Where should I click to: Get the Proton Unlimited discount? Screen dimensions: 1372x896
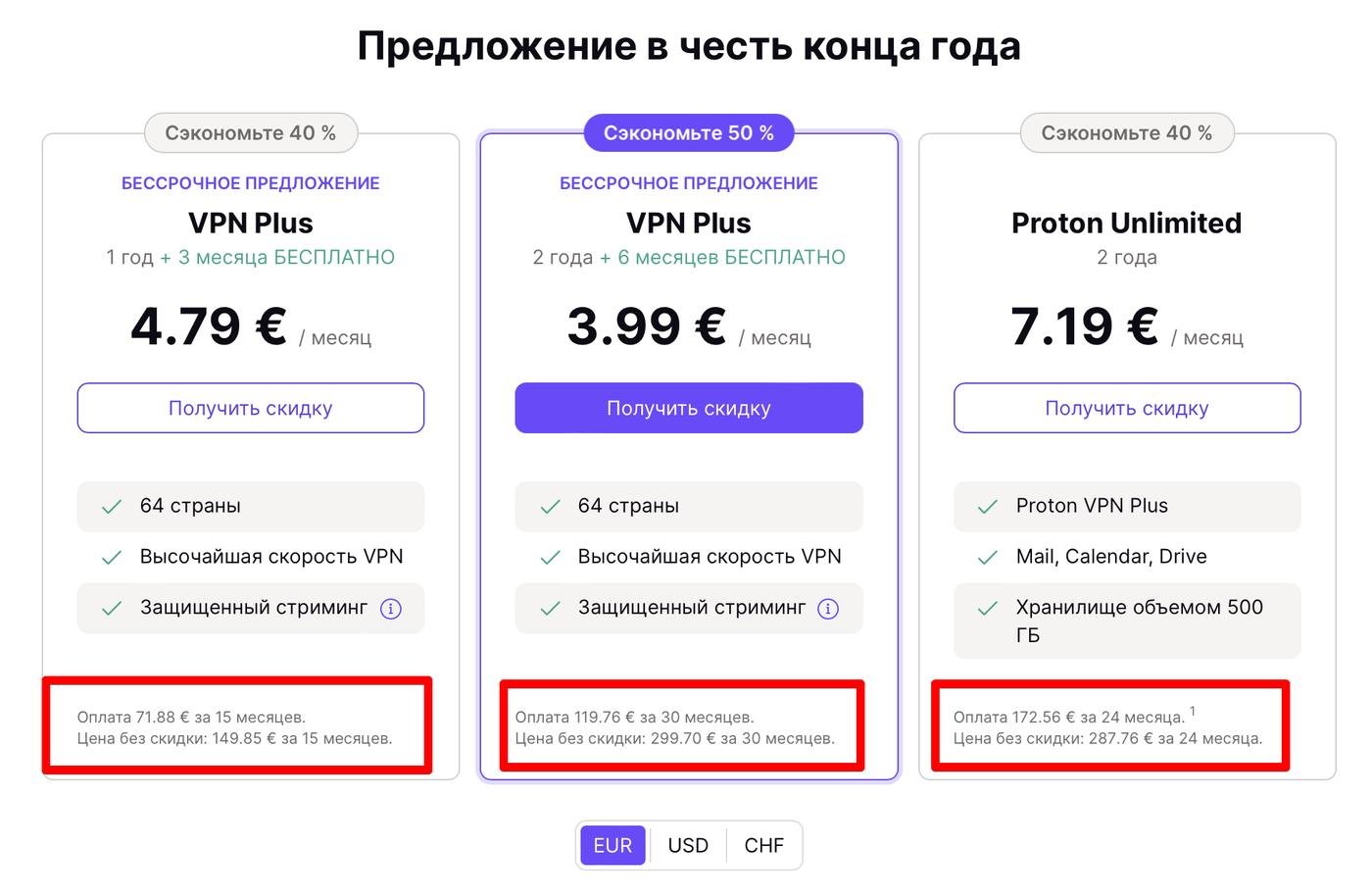pos(1127,408)
